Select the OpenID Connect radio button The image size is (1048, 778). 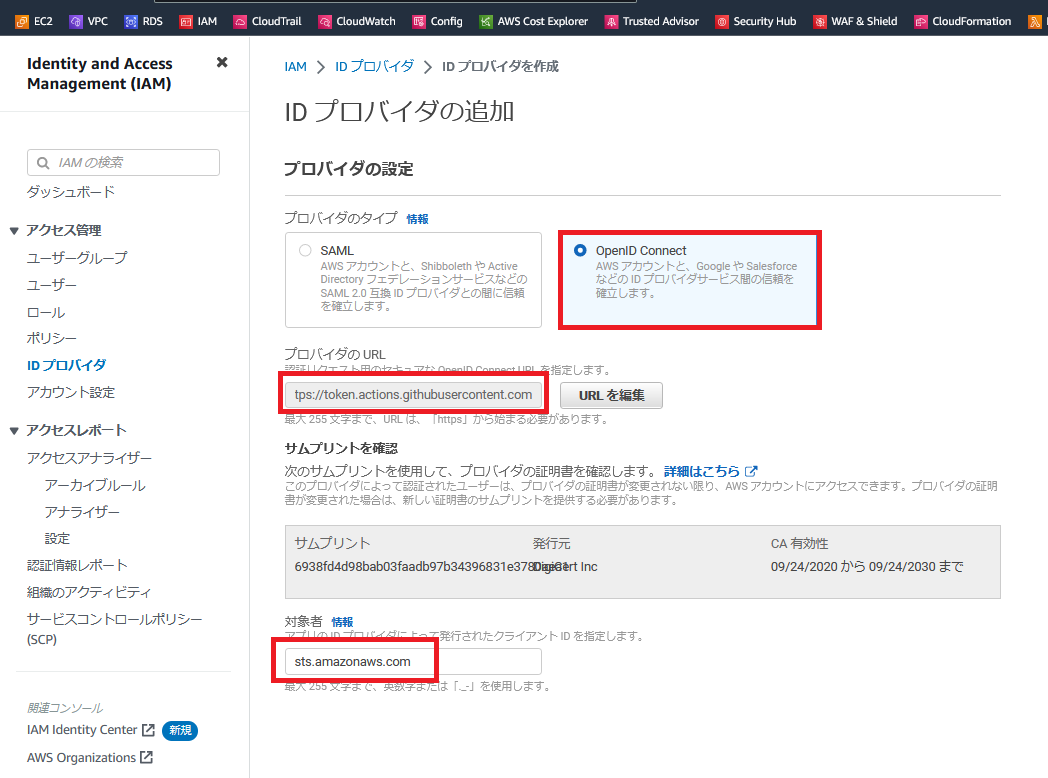click(x=580, y=250)
